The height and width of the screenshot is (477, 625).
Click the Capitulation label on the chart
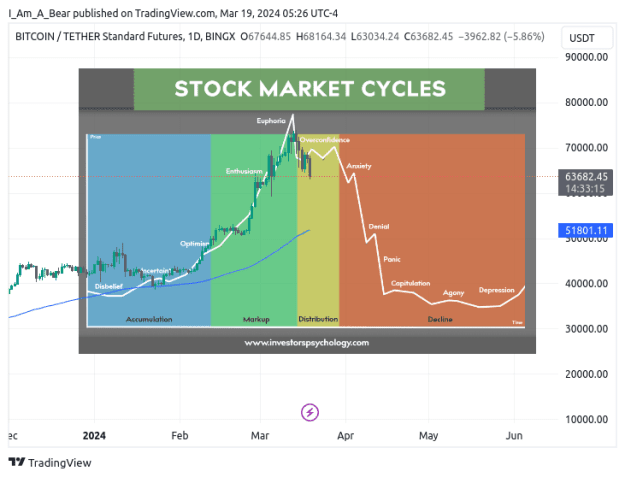pyautogui.click(x=411, y=283)
